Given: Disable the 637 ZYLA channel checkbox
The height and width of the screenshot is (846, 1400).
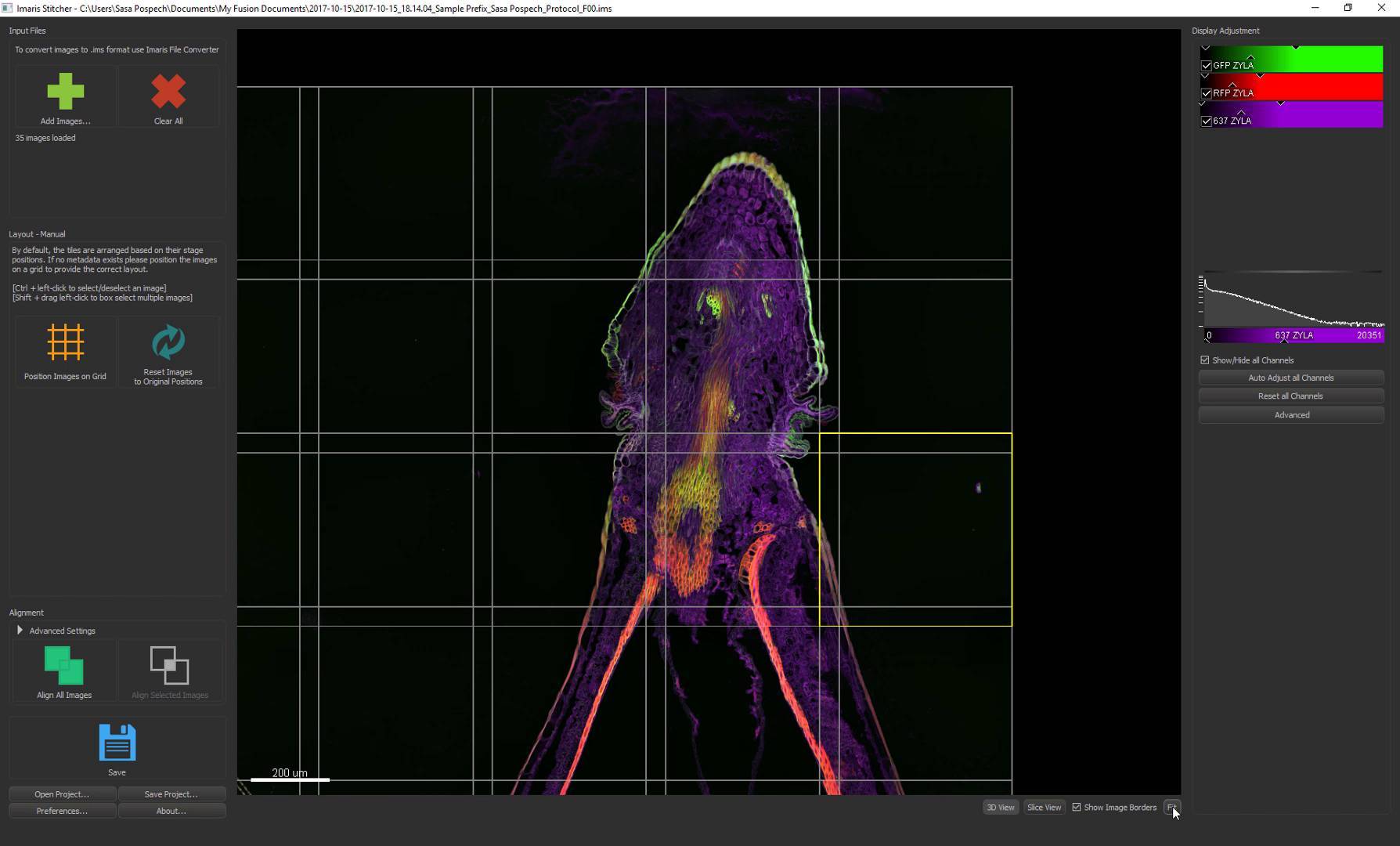Looking at the screenshot, I should tap(1207, 121).
